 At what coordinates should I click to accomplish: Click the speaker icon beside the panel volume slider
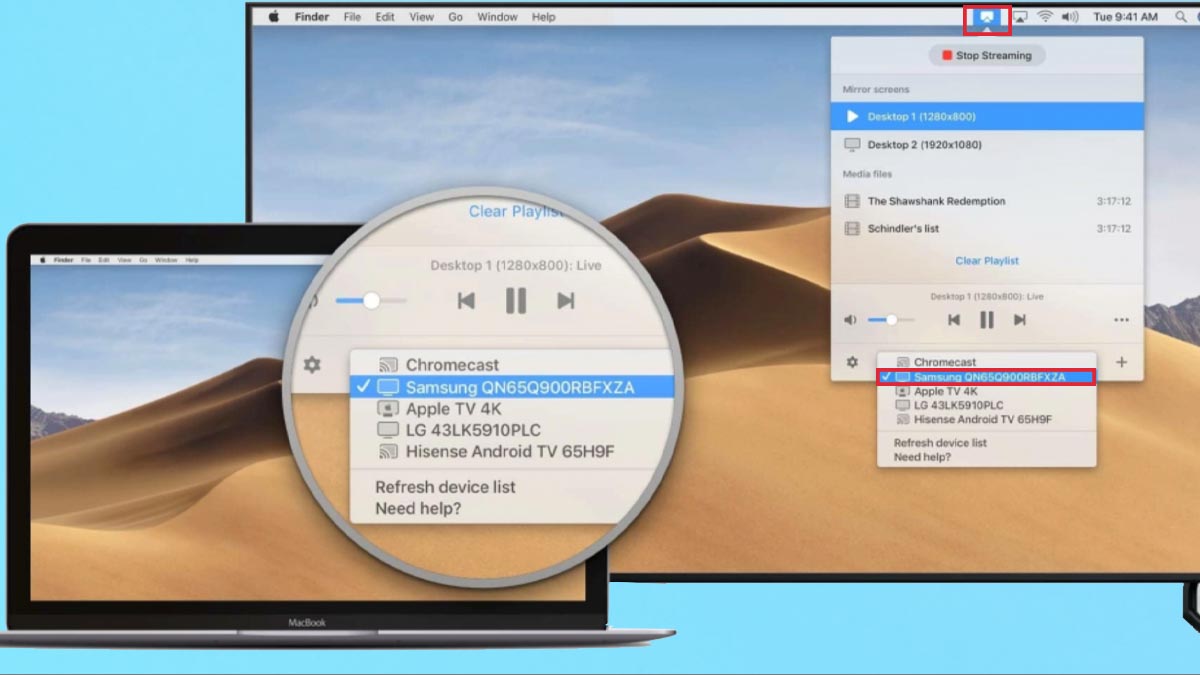[851, 320]
